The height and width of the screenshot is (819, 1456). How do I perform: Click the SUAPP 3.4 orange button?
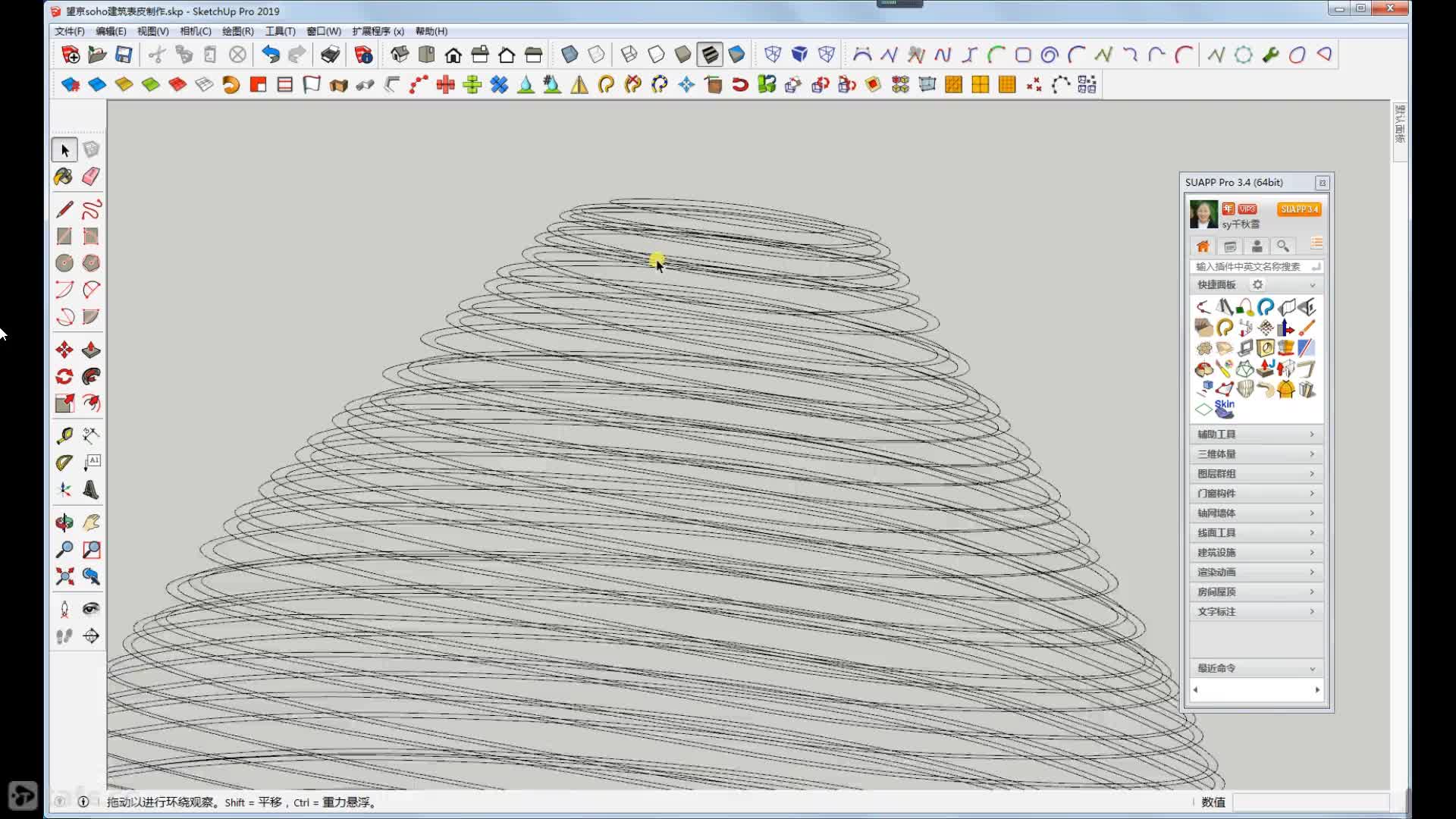click(1299, 209)
